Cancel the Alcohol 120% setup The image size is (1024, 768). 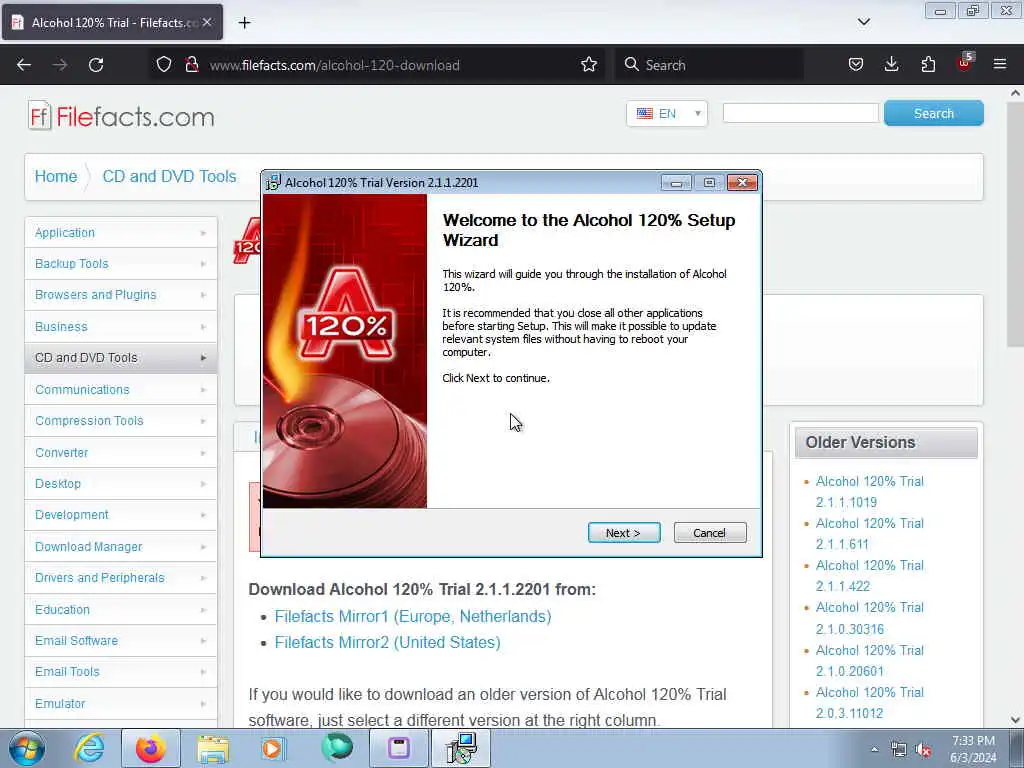tap(709, 533)
